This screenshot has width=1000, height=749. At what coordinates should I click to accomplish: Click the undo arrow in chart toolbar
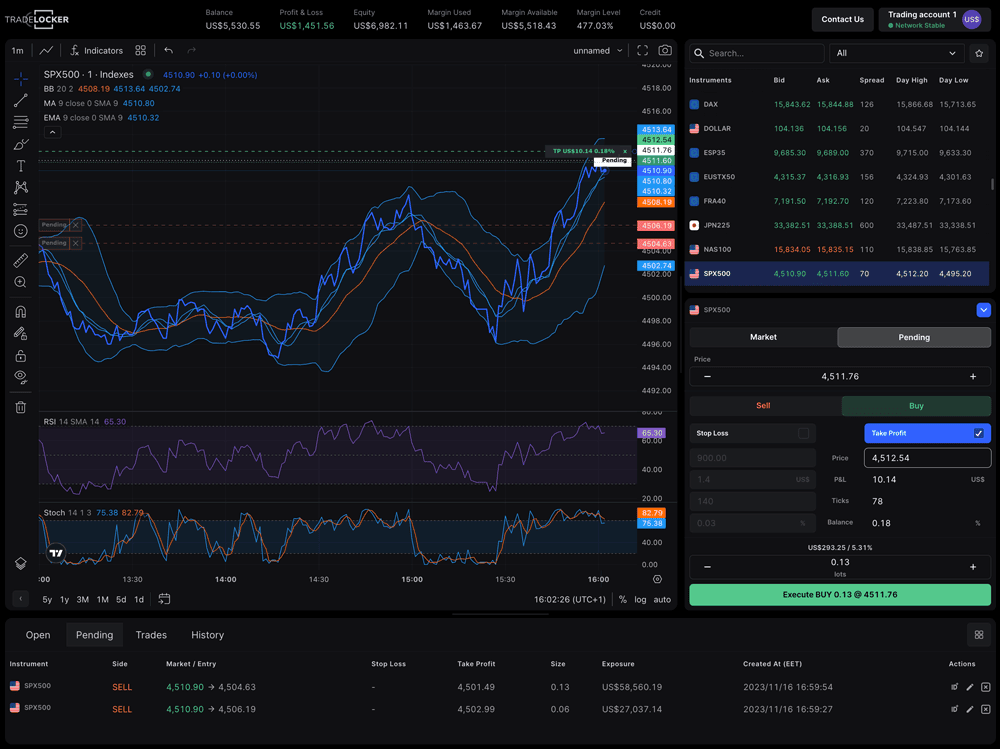168,51
